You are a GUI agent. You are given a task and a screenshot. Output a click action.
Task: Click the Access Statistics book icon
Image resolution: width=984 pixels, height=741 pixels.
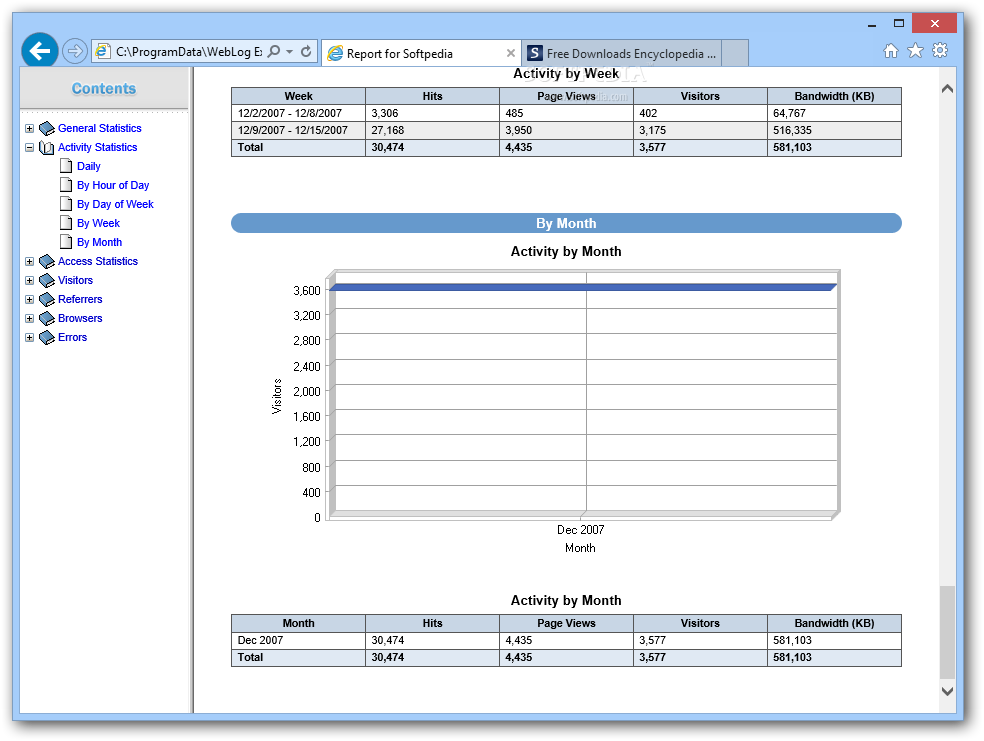tap(46, 262)
